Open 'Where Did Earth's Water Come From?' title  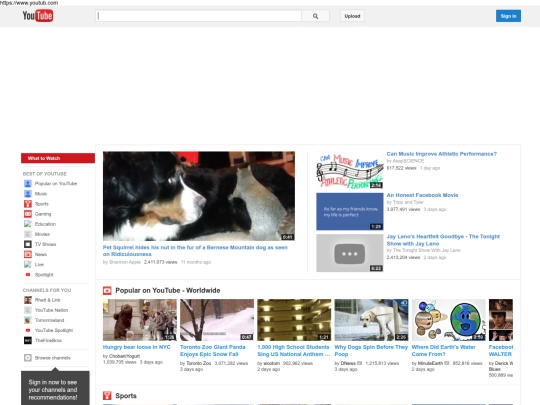(x=444, y=351)
